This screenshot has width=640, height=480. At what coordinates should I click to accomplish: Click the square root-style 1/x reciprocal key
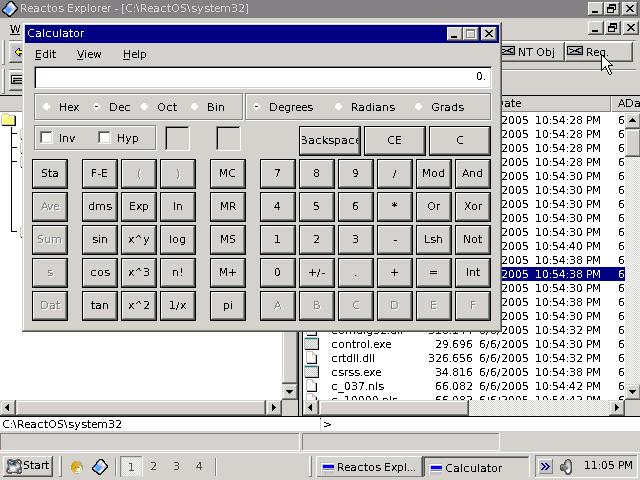[x=177, y=305]
